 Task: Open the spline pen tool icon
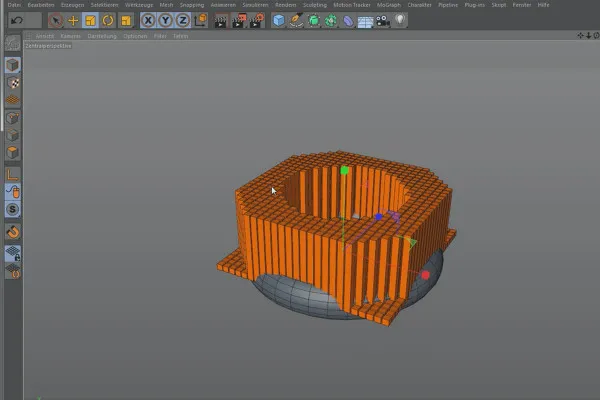pos(296,20)
